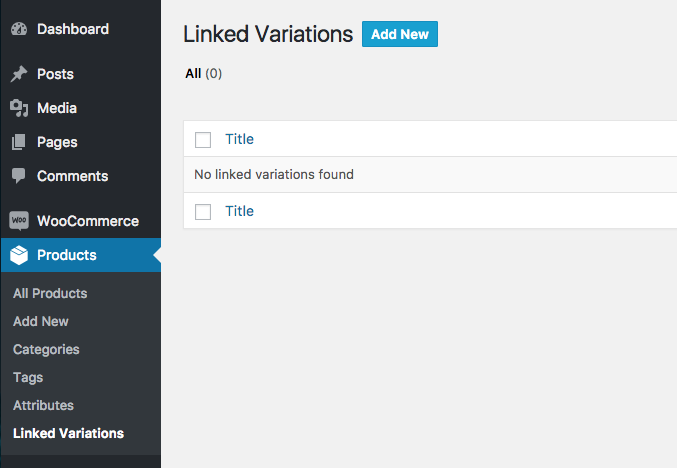Open All Products submenu item

tap(50, 293)
